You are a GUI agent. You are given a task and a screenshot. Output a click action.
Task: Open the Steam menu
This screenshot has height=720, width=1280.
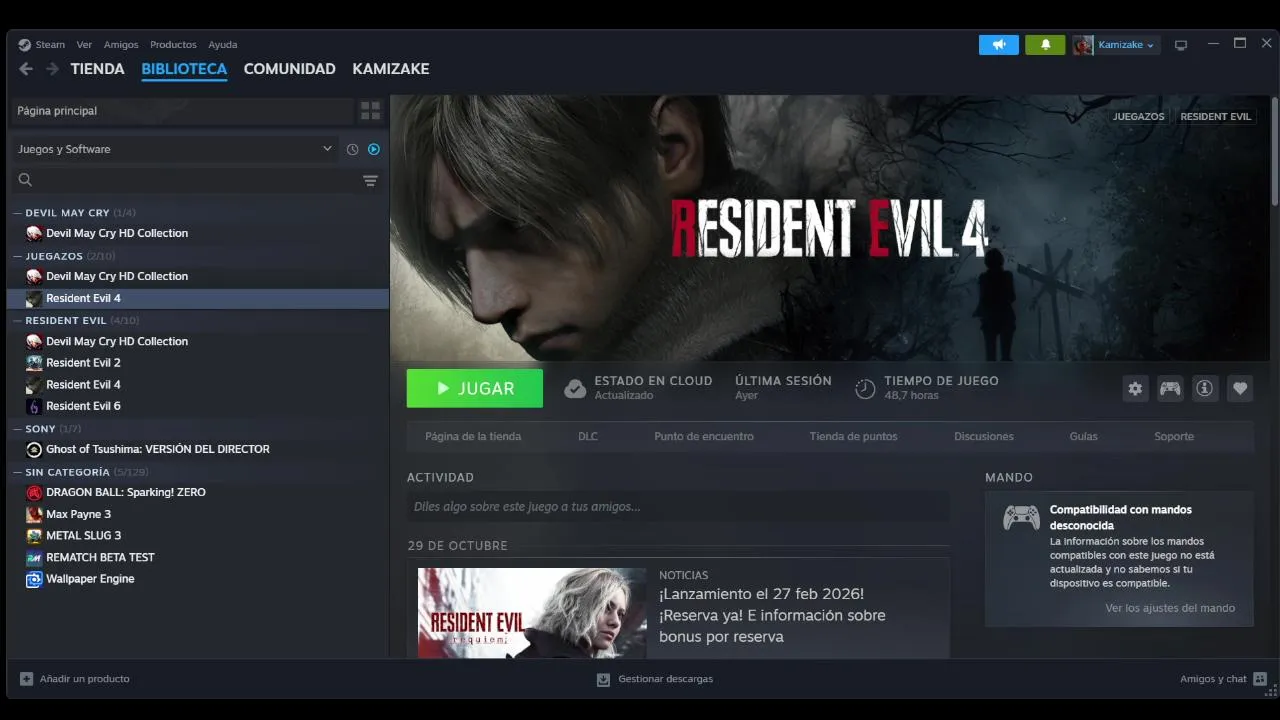click(x=50, y=45)
